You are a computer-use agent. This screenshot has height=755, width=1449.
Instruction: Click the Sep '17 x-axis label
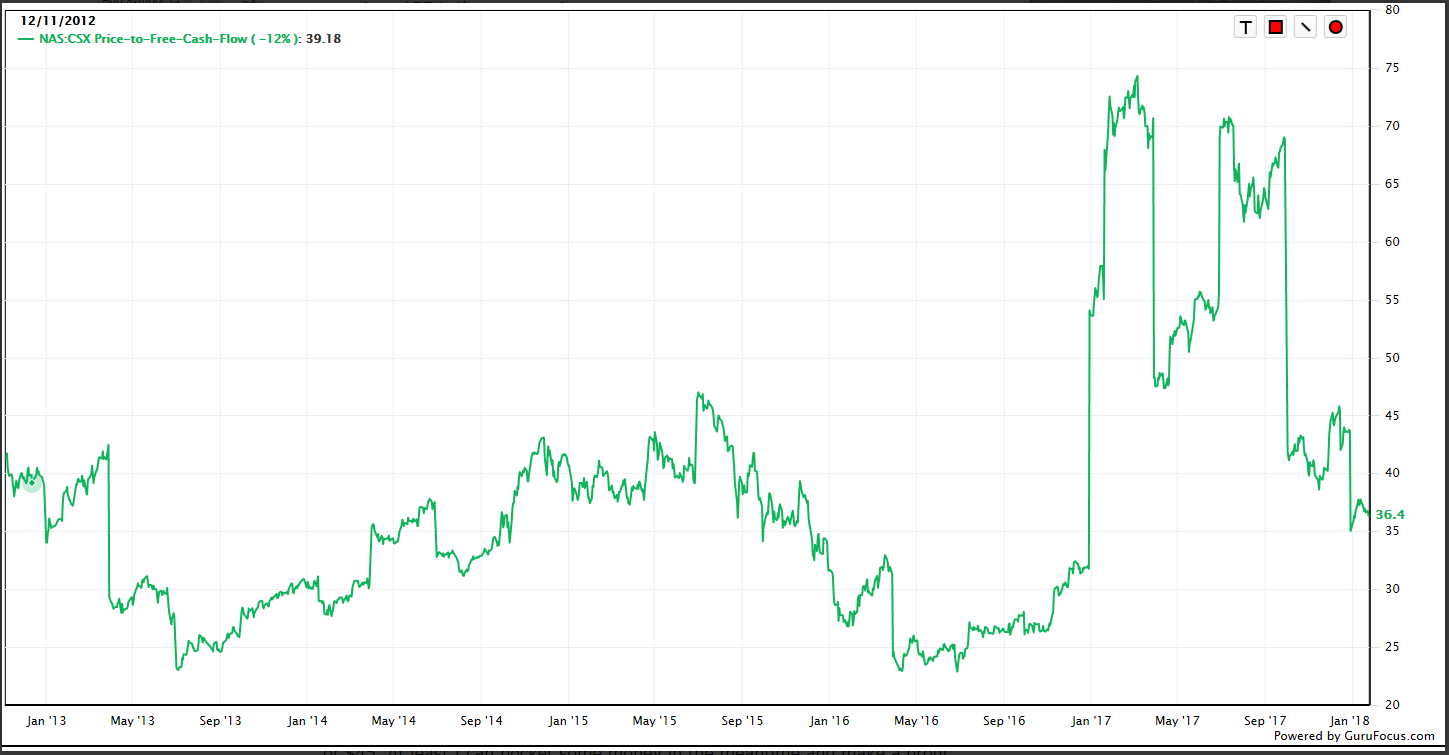tap(1265, 720)
